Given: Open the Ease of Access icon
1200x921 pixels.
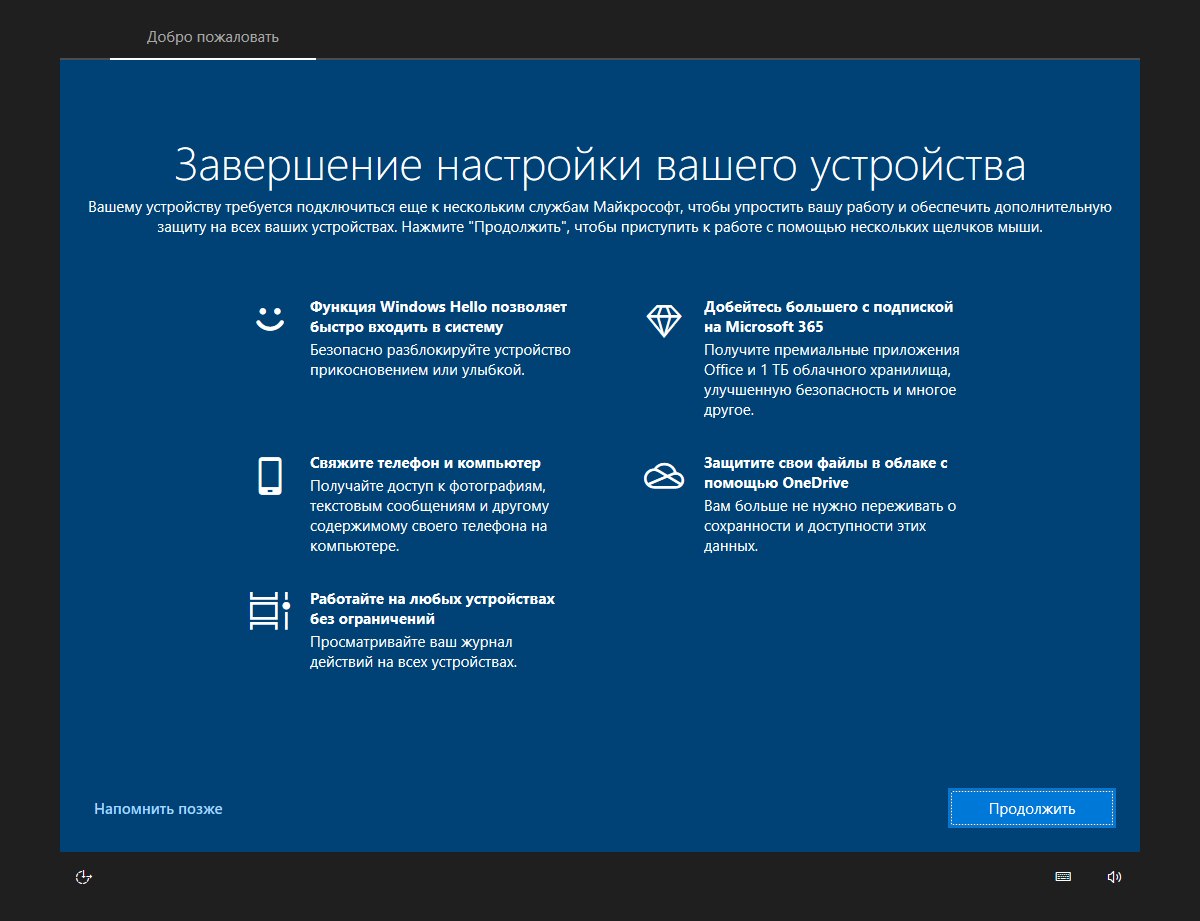Looking at the screenshot, I should click(84, 877).
